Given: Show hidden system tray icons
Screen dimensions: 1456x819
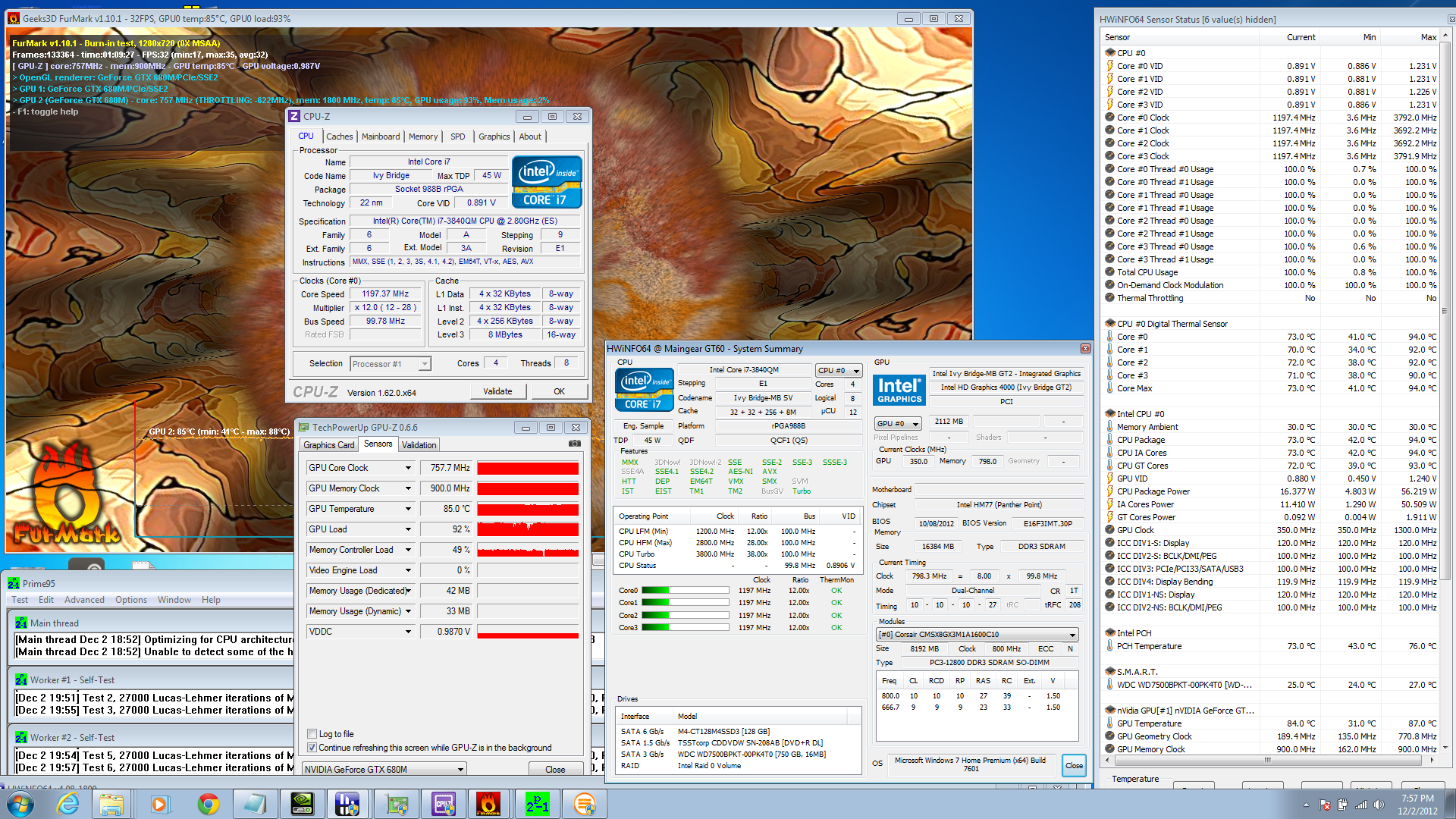Looking at the screenshot, I should [x=1306, y=805].
